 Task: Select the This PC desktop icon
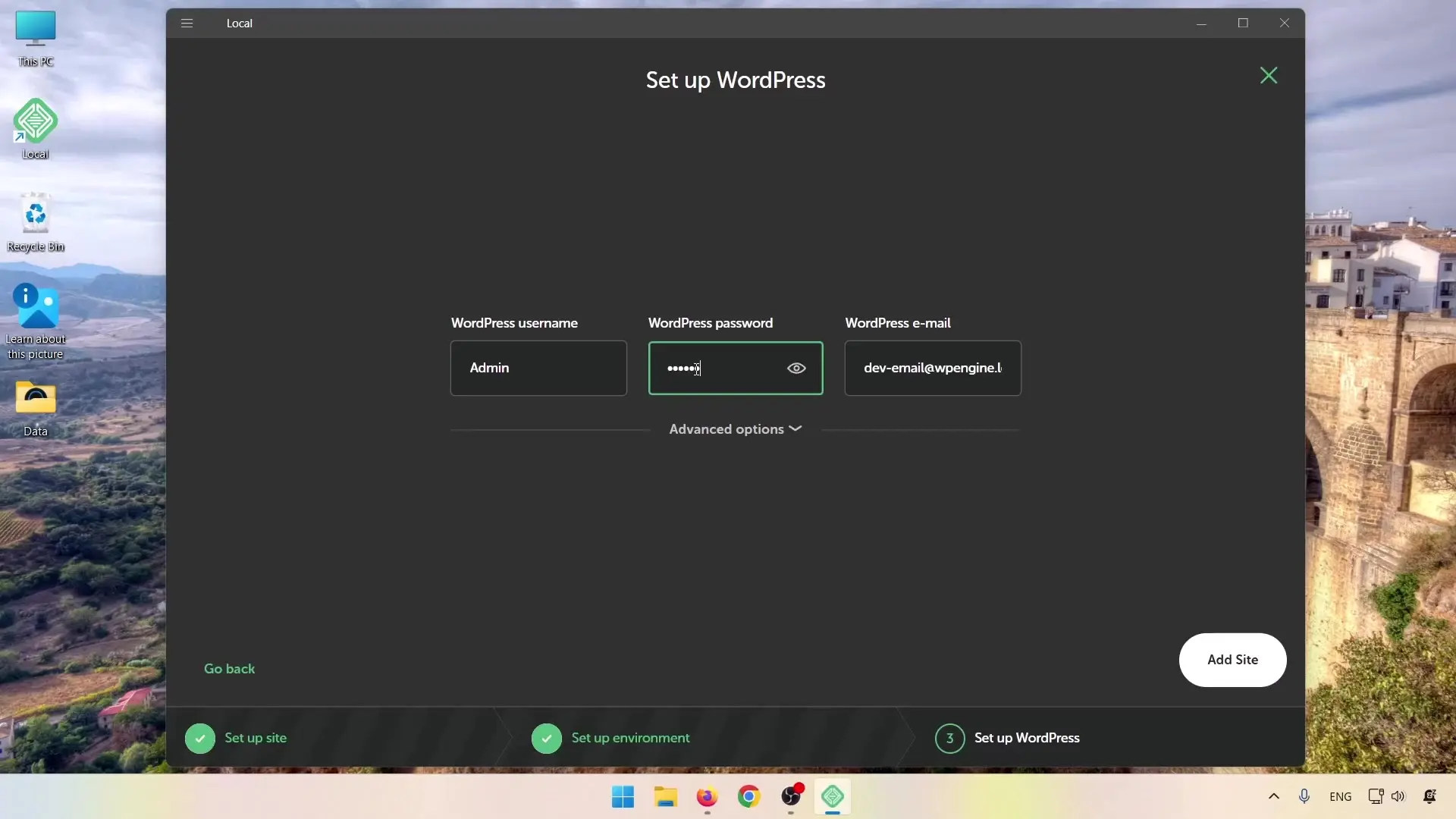pos(36,39)
